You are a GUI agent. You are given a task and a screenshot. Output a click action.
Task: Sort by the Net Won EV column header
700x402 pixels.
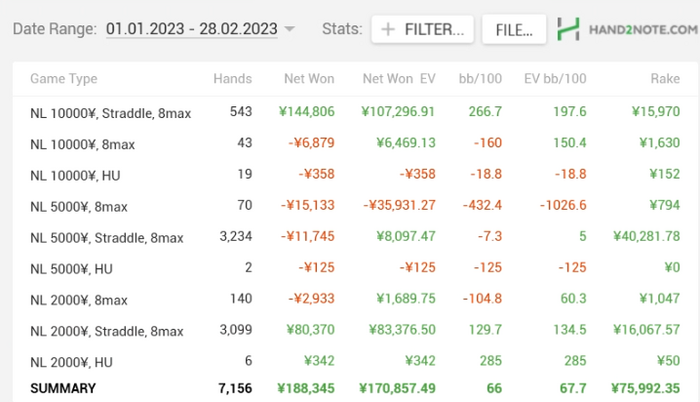(x=399, y=78)
